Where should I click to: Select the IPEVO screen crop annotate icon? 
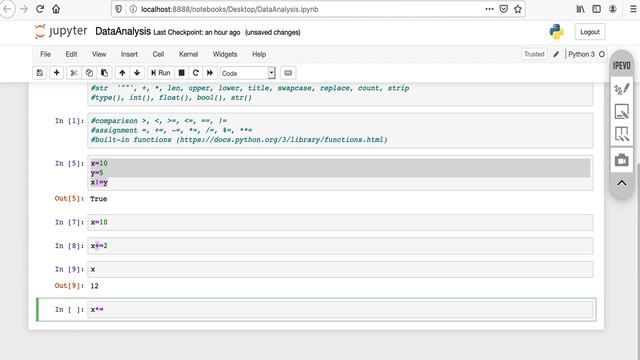(x=621, y=134)
